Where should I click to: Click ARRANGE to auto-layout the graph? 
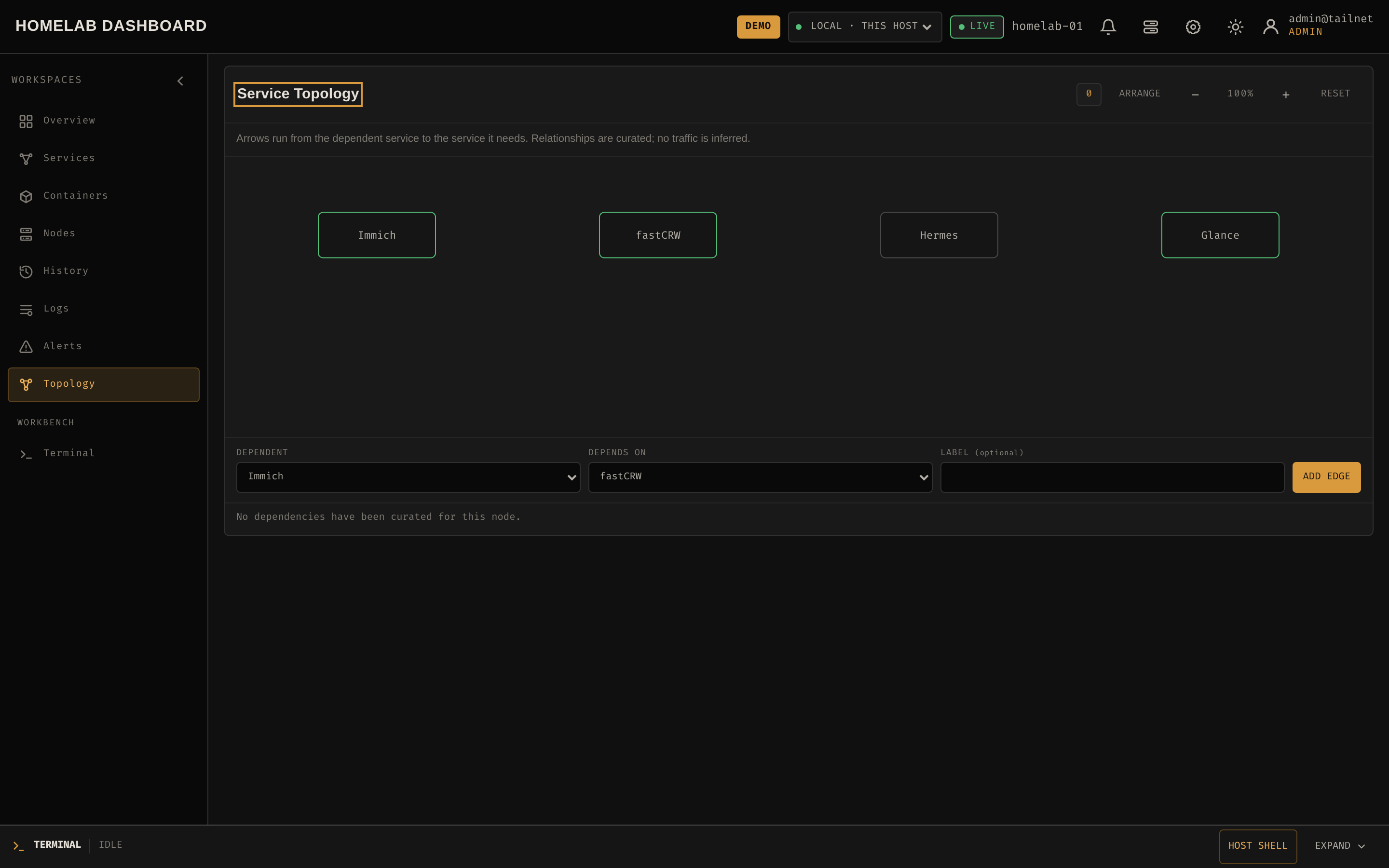point(1139,94)
